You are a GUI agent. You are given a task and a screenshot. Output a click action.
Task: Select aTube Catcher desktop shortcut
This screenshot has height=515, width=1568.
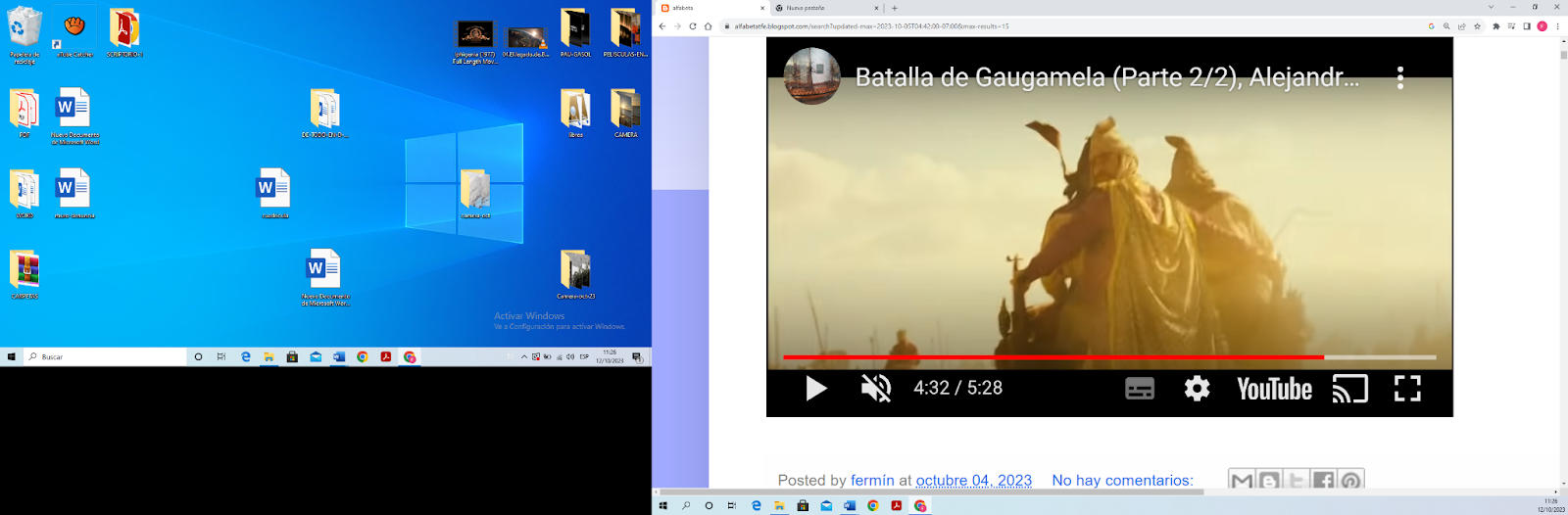click(74, 33)
